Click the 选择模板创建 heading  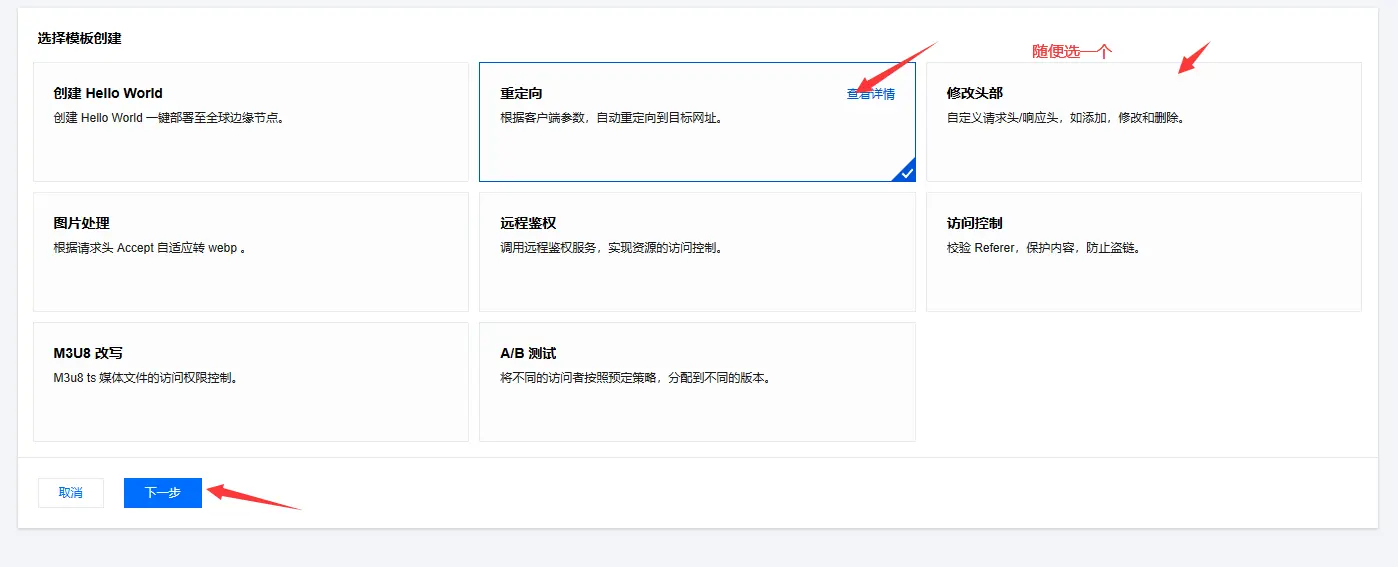(x=79, y=38)
